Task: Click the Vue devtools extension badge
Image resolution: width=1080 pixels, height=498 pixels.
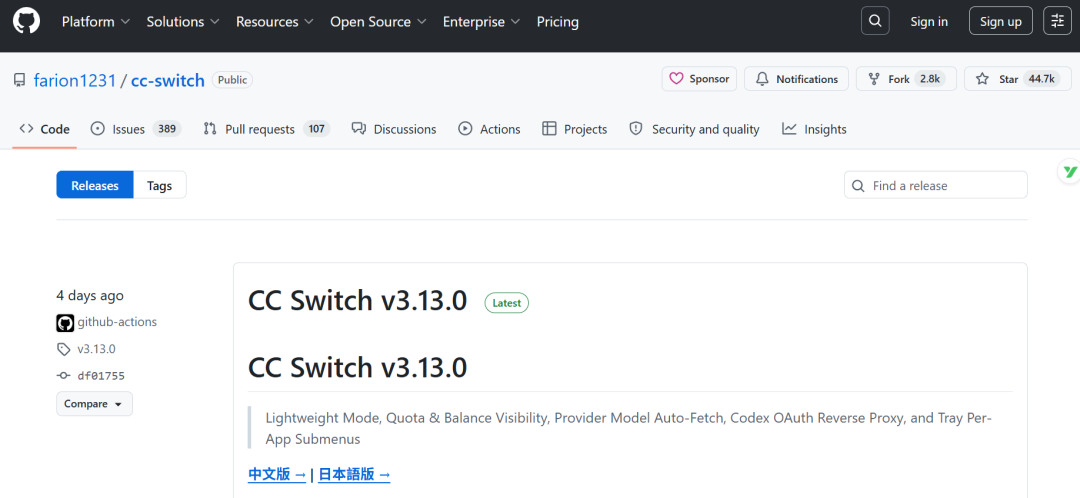Action: [x=1069, y=172]
